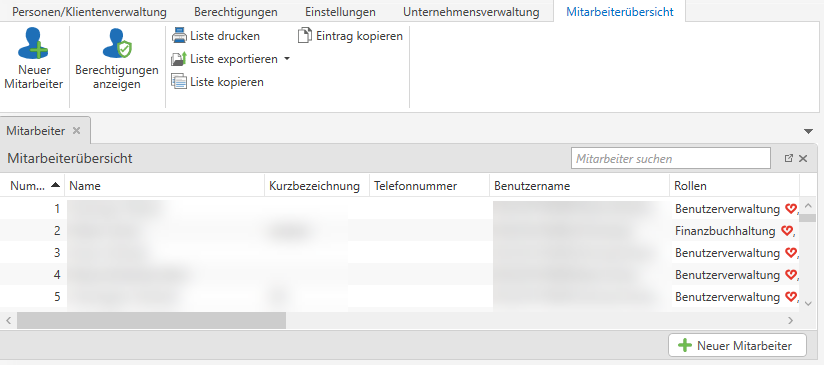
Task: Toggle sort arrow on Nummer column
Action: tap(55, 185)
